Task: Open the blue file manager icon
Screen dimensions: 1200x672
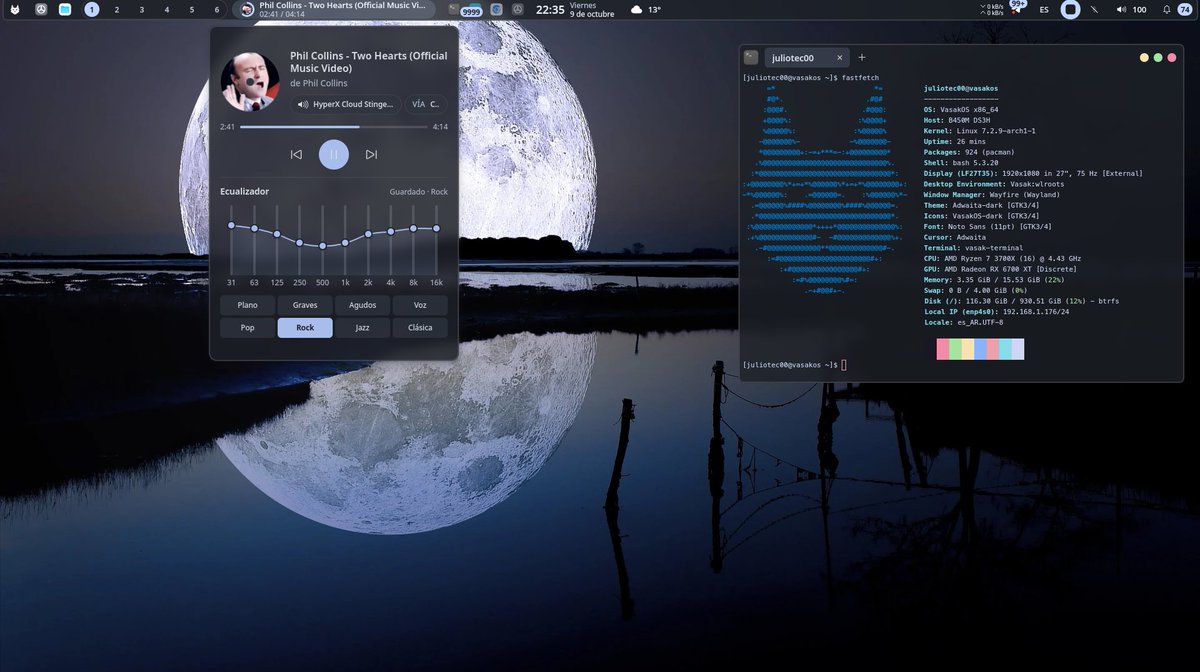Action: [65, 9]
